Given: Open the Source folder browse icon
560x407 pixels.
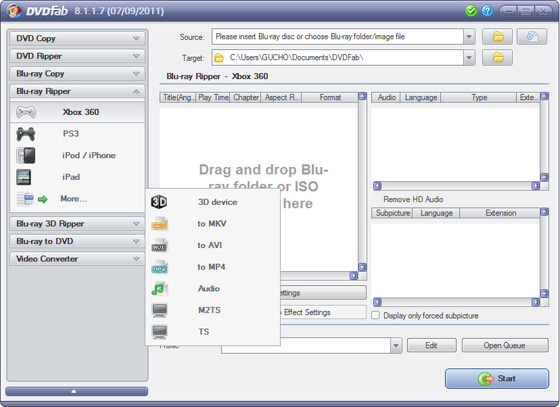Looking at the screenshot, I should (x=498, y=36).
